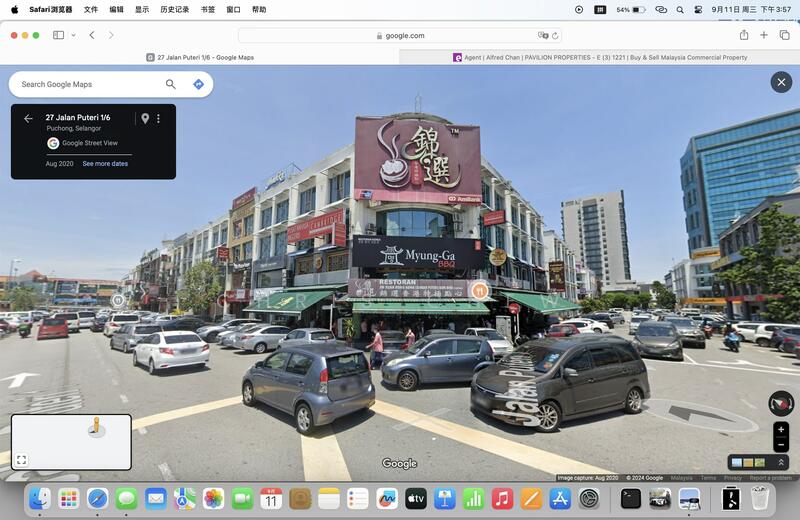
Task: Expand the minimap with the fullscreen corner icon
Action: click(21, 460)
